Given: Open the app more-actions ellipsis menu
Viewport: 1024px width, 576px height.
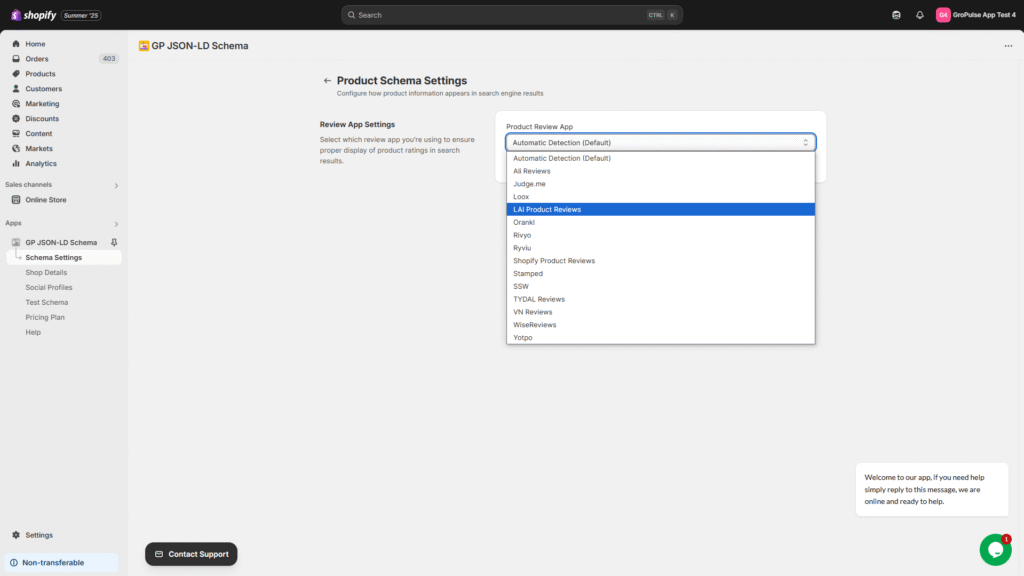Looking at the screenshot, I should 1008,46.
